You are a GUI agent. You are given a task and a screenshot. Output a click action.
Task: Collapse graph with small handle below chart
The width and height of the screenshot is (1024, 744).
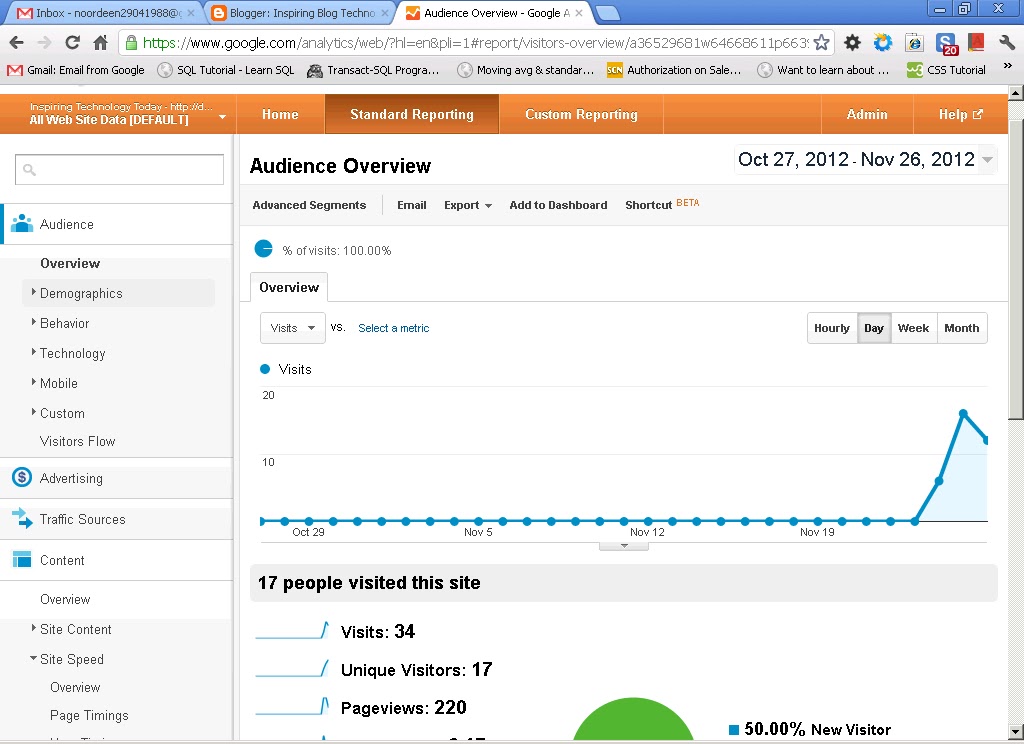pyautogui.click(x=624, y=546)
